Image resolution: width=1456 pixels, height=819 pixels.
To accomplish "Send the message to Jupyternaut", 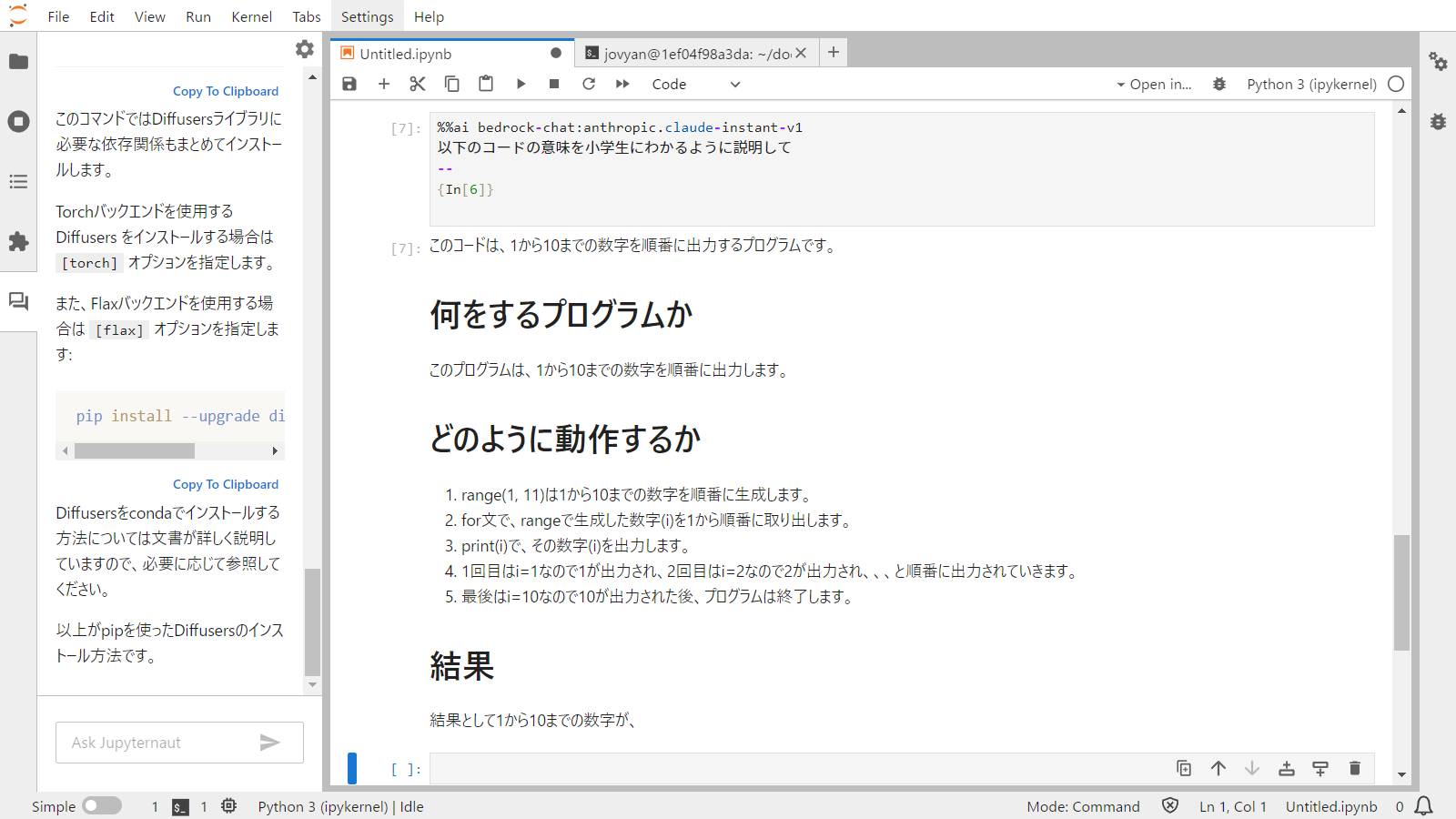I will [x=269, y=743].
